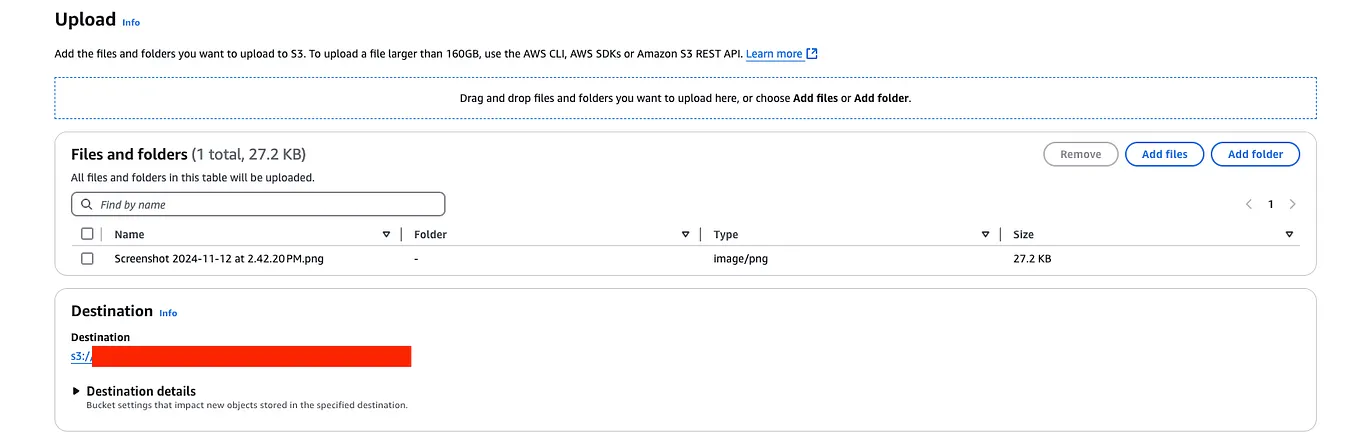
Task: Sort by Type column arrow
Action: click(x=985, y=235)
